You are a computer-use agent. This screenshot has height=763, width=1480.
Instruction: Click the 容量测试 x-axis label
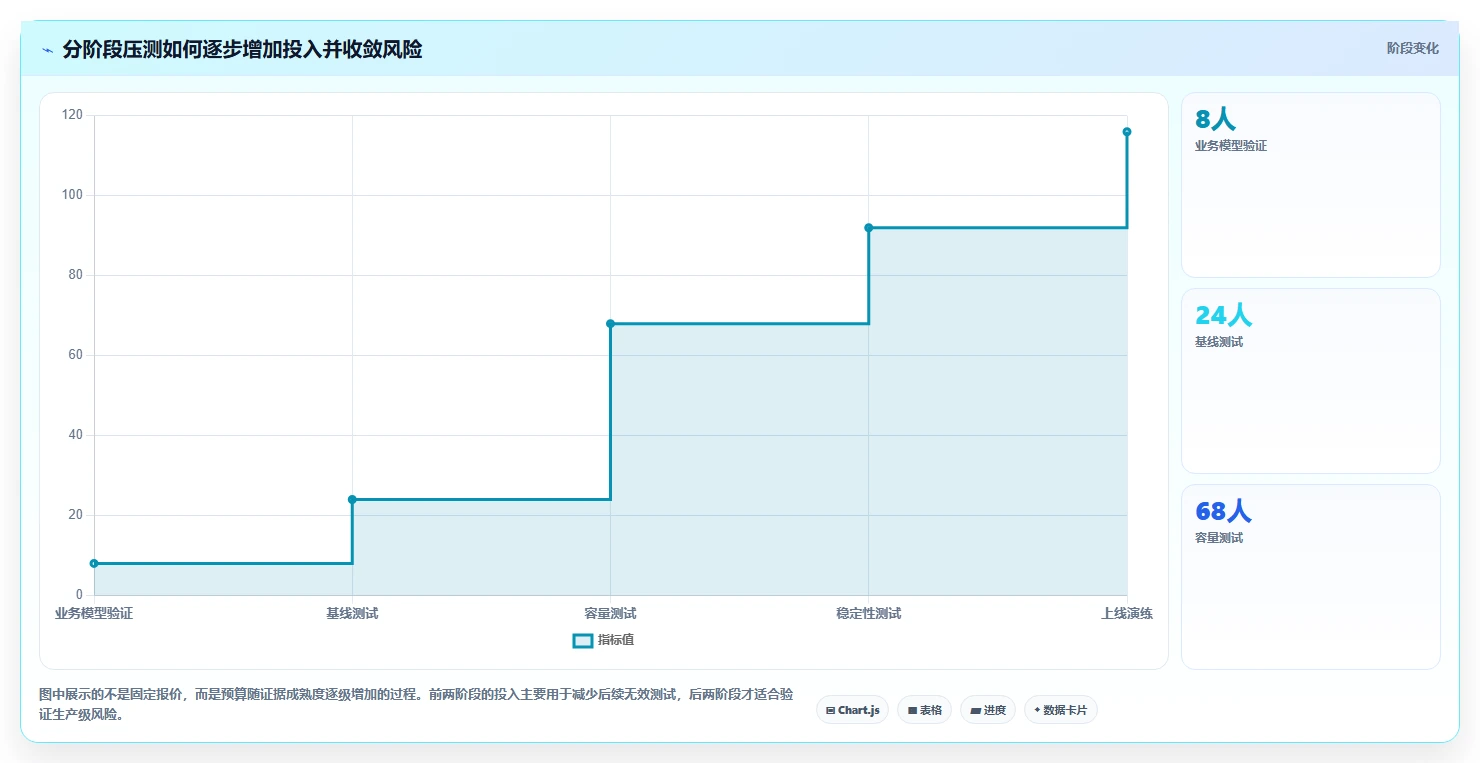pos(610,613)
